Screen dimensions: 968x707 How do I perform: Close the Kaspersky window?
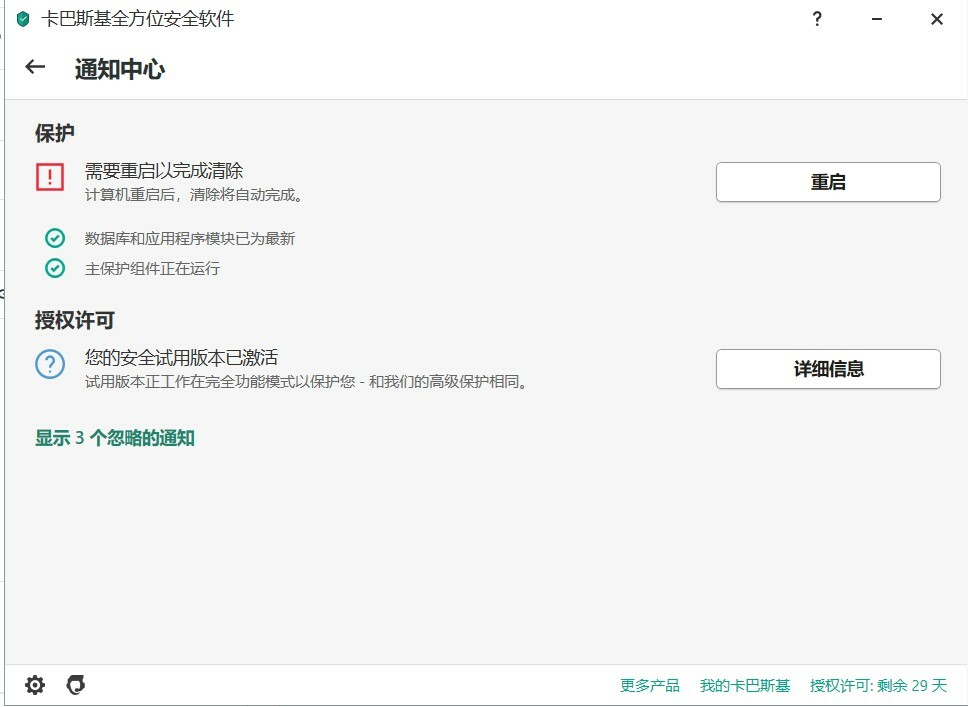coord(937,19)
